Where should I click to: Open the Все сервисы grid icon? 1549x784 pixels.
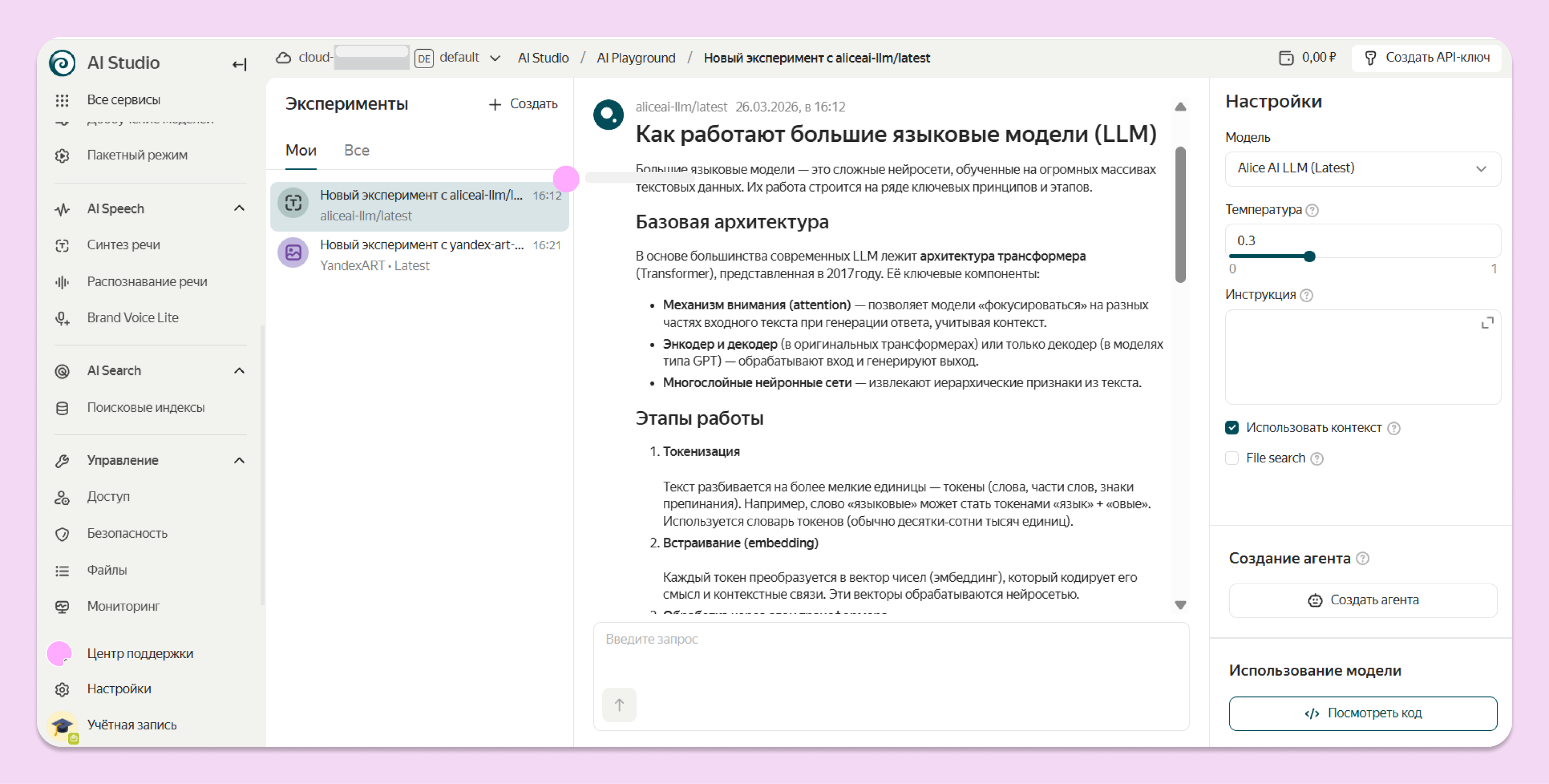pyautogui.click(x=62, y=100)
